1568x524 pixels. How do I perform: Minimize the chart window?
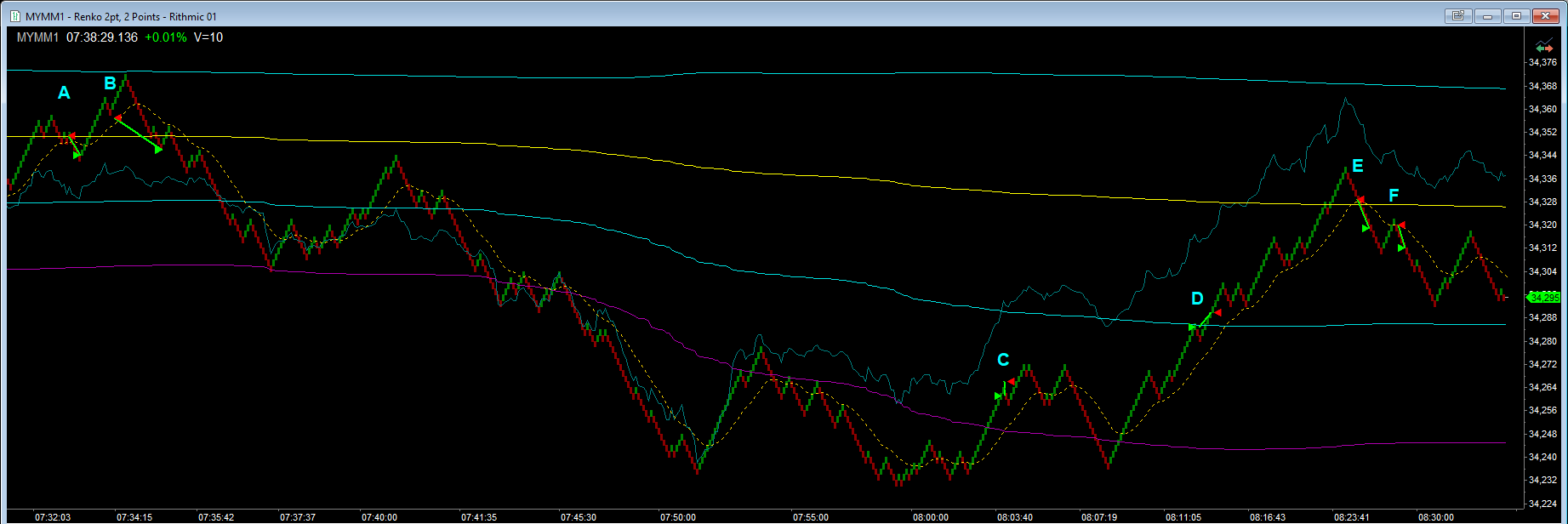click(1487, 15)
